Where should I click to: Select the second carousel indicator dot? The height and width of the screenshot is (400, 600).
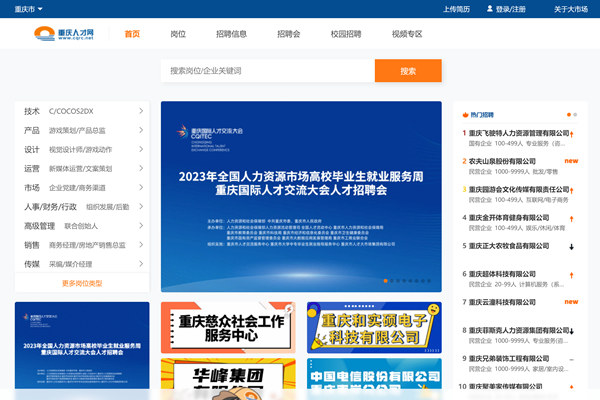coord(392,281)
